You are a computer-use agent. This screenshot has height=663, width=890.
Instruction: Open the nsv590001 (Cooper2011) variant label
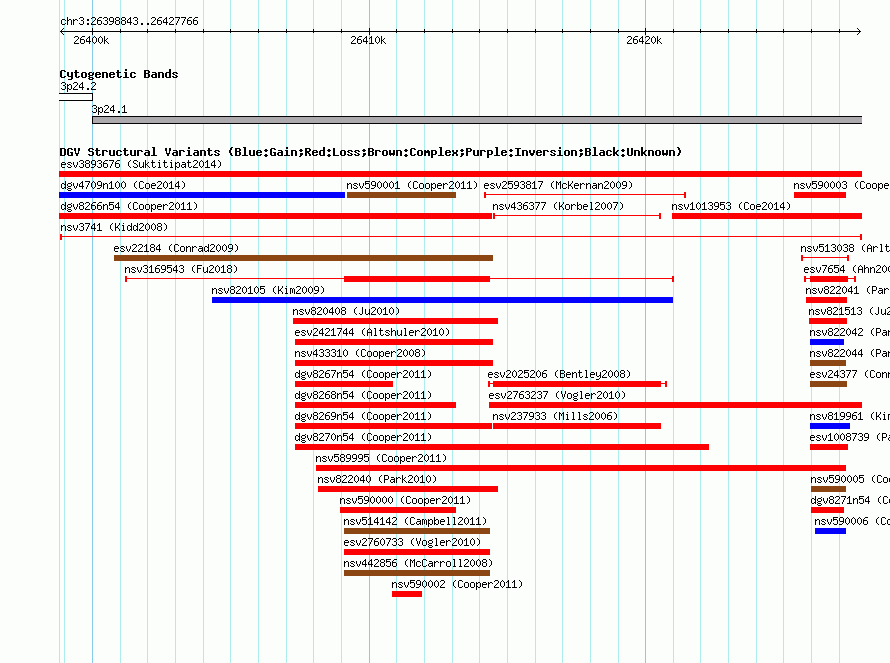point(412,185)
